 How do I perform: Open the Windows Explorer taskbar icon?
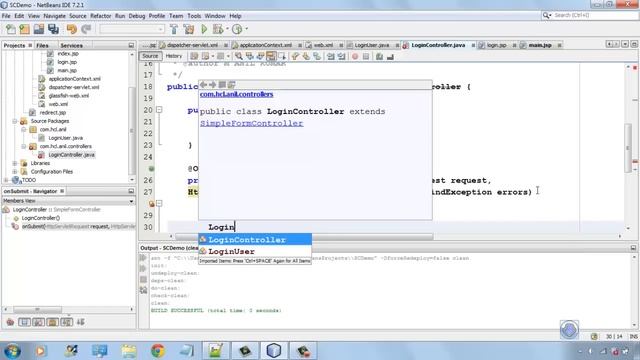[x=129, y=351]
